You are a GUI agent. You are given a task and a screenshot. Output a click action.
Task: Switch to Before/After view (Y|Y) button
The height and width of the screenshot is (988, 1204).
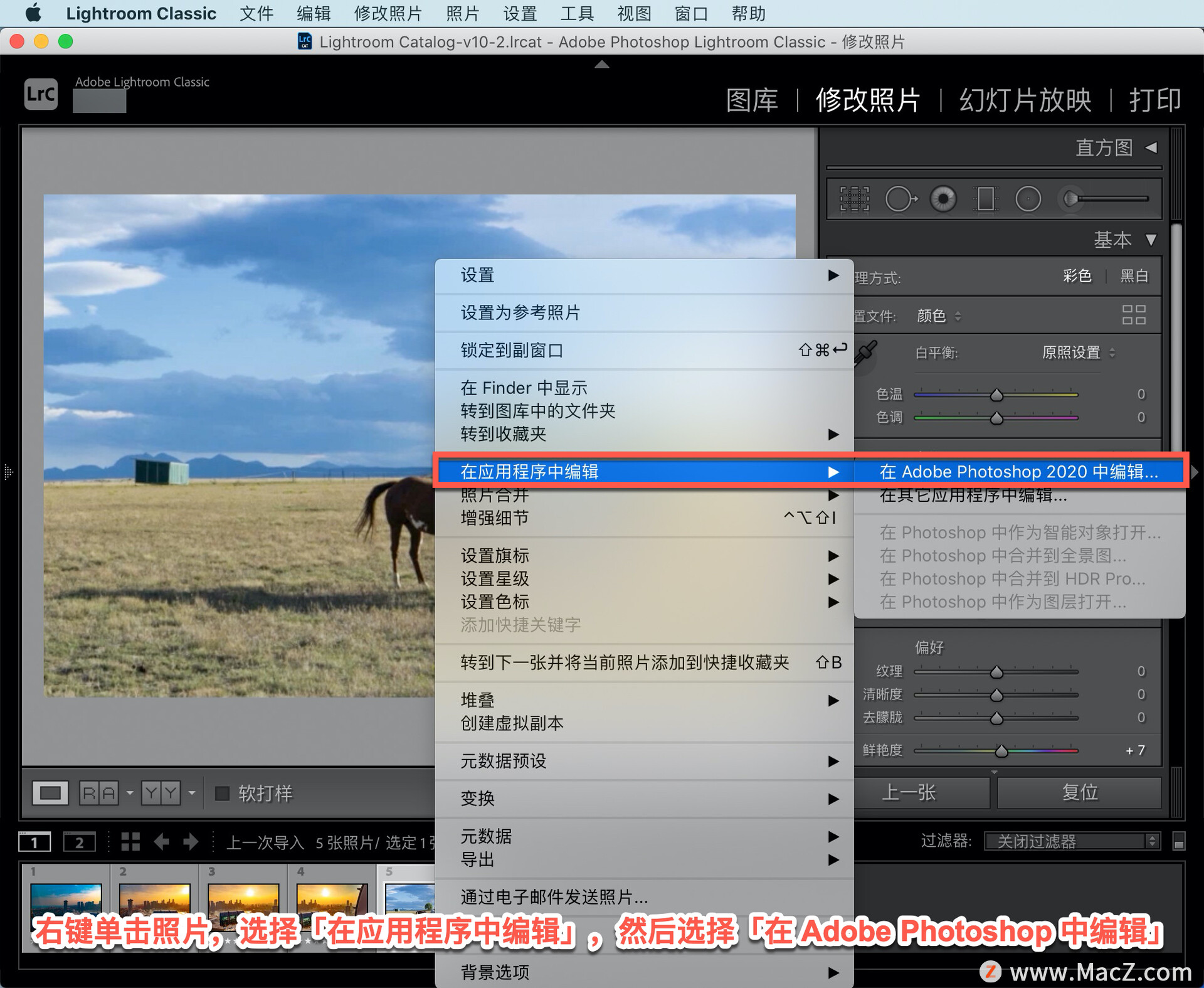click(161, 793)
